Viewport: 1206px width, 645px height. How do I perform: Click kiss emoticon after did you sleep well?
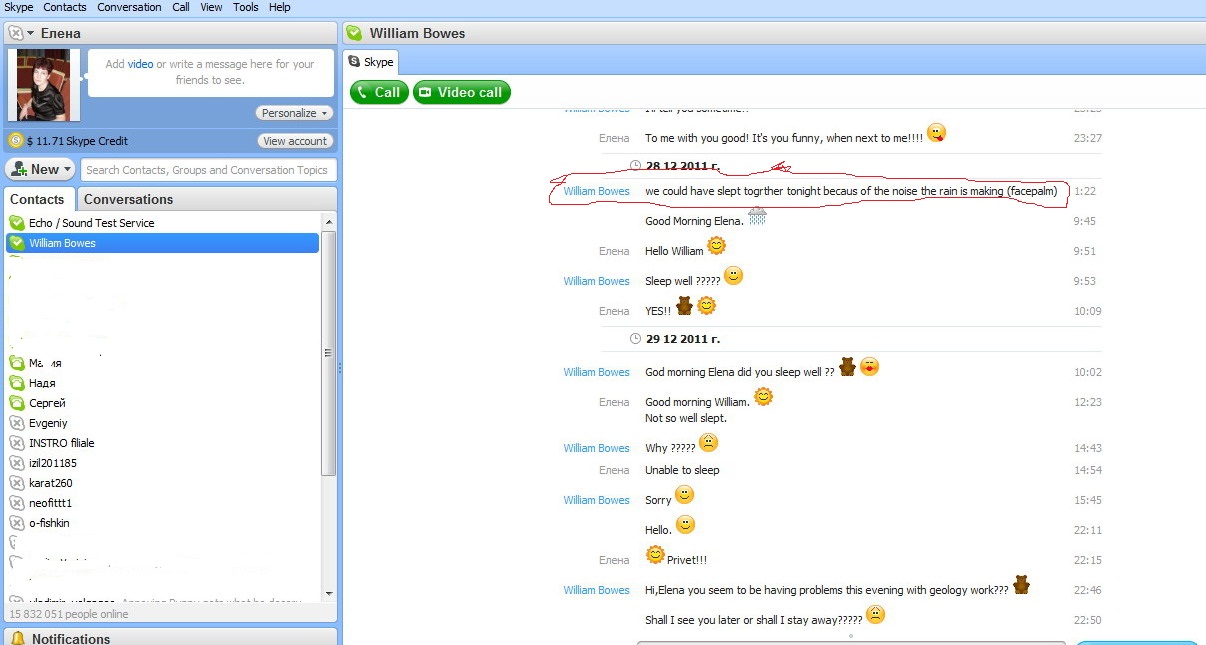coord(870,367)
